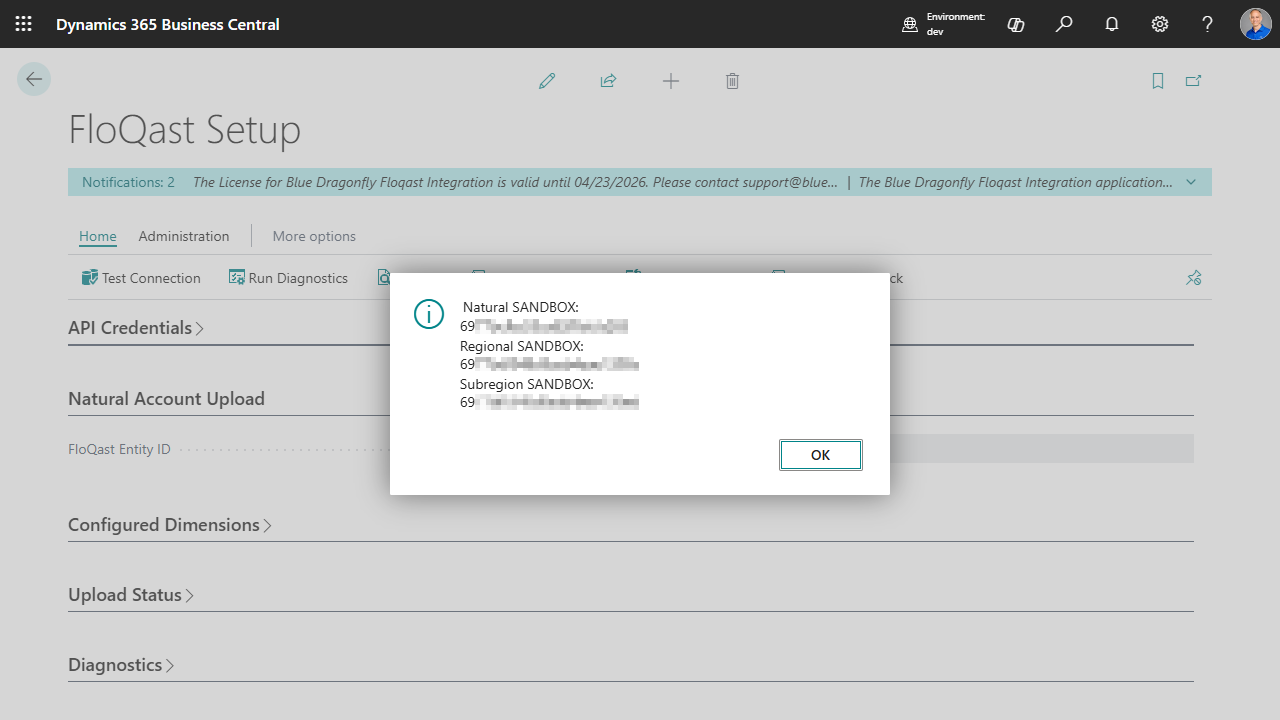The width and height of the screenshot is (1280, 720).
Task: Open More options menu
Action: 314,236
